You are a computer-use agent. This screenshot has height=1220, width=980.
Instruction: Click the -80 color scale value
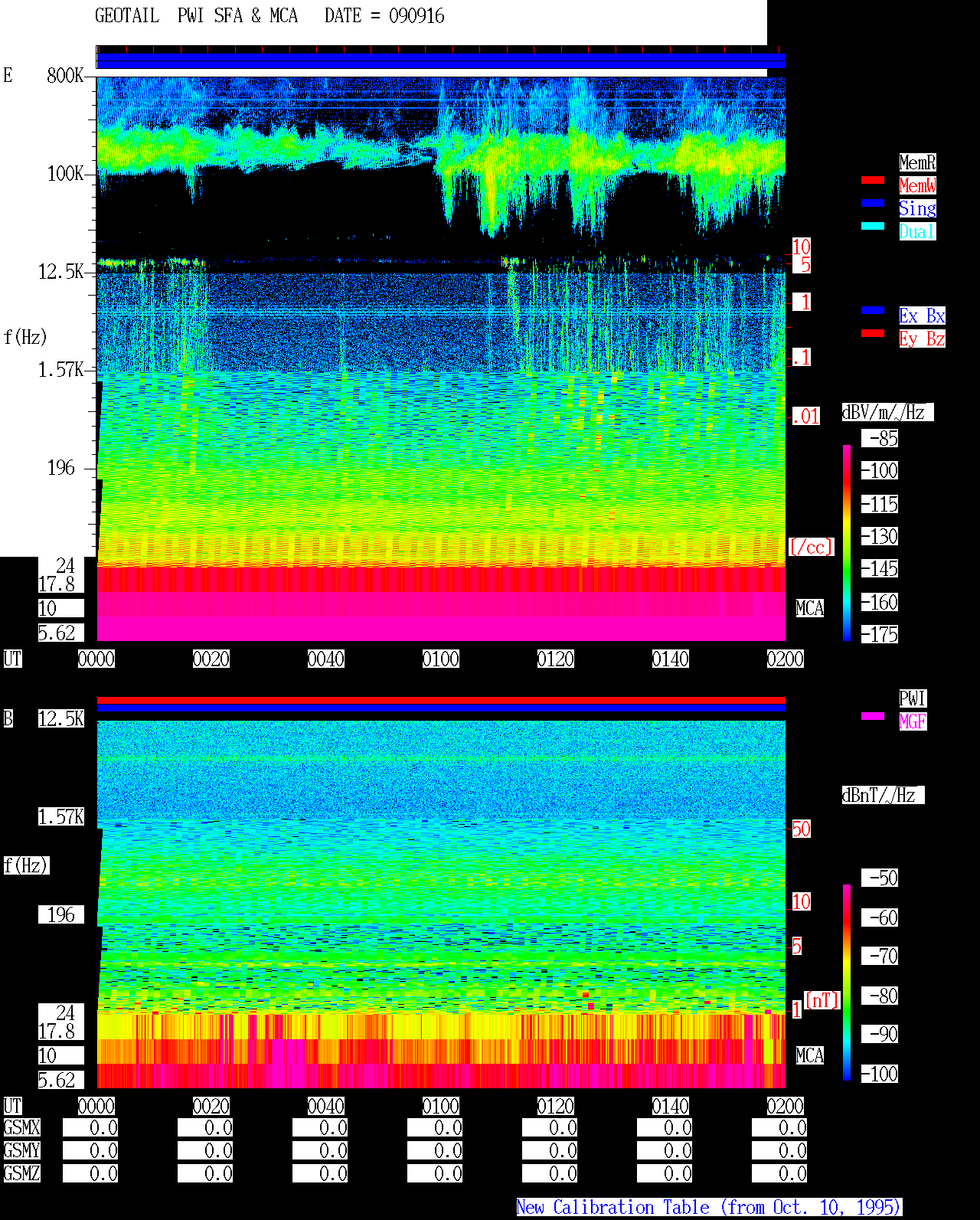pos(880,996)
